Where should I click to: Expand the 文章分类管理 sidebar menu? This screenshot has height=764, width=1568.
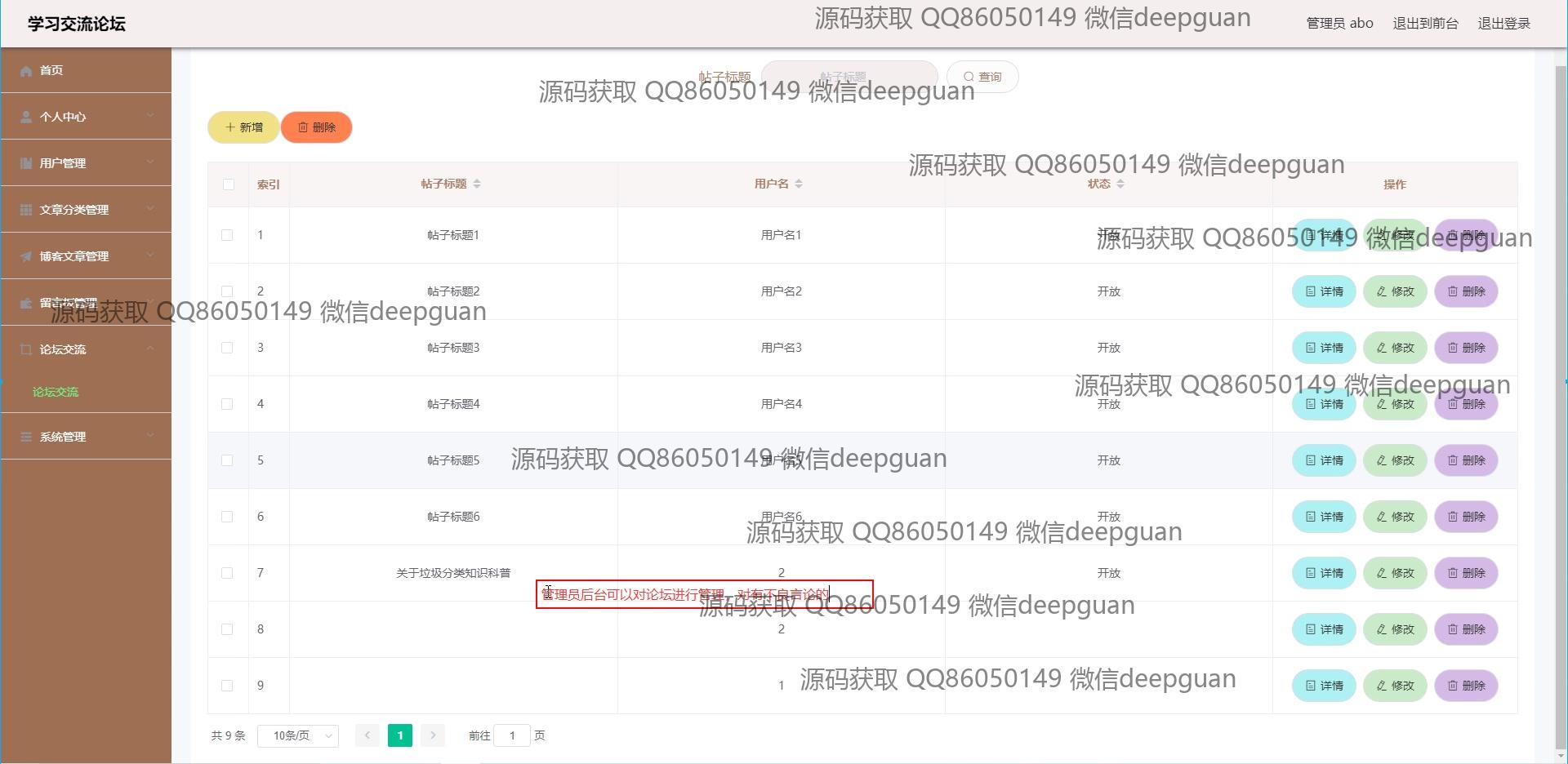(x=86, y=210)
